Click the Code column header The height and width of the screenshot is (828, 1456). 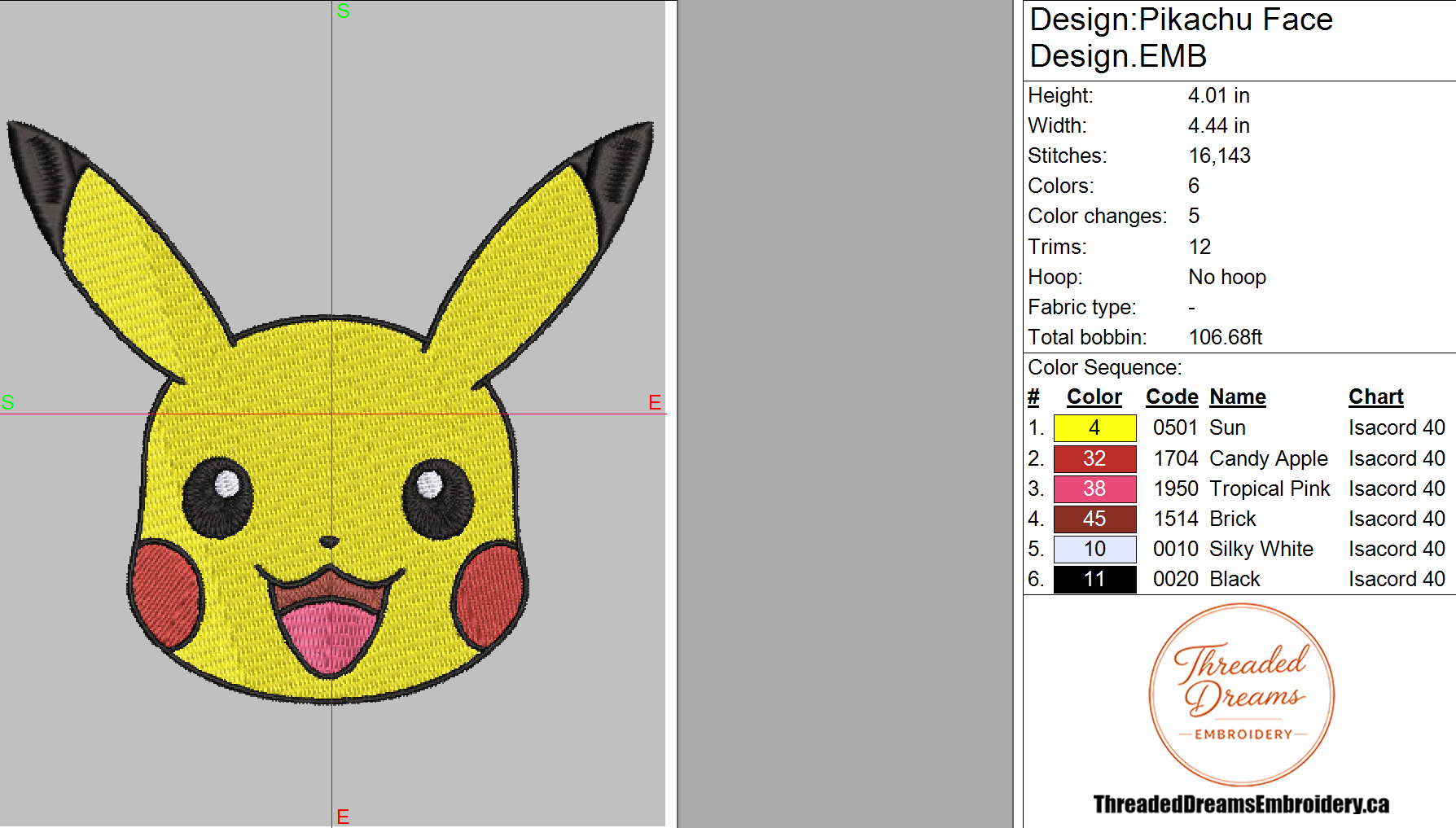1172,396
